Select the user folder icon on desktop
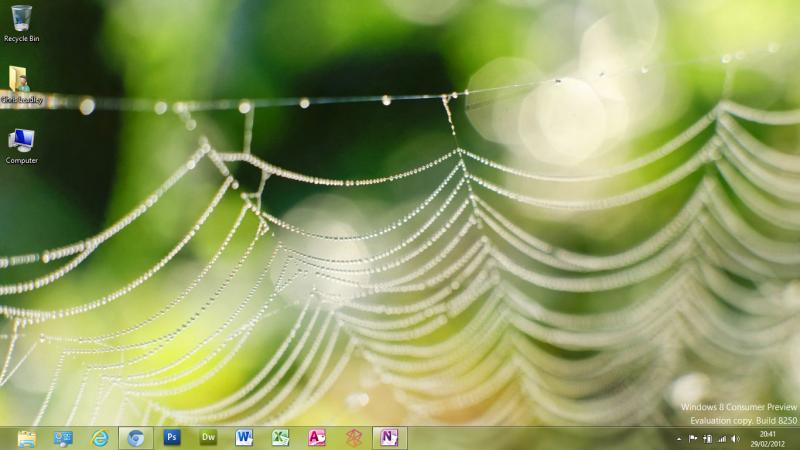The width and height of the screenshot is (800, 450). pos(19,79)
